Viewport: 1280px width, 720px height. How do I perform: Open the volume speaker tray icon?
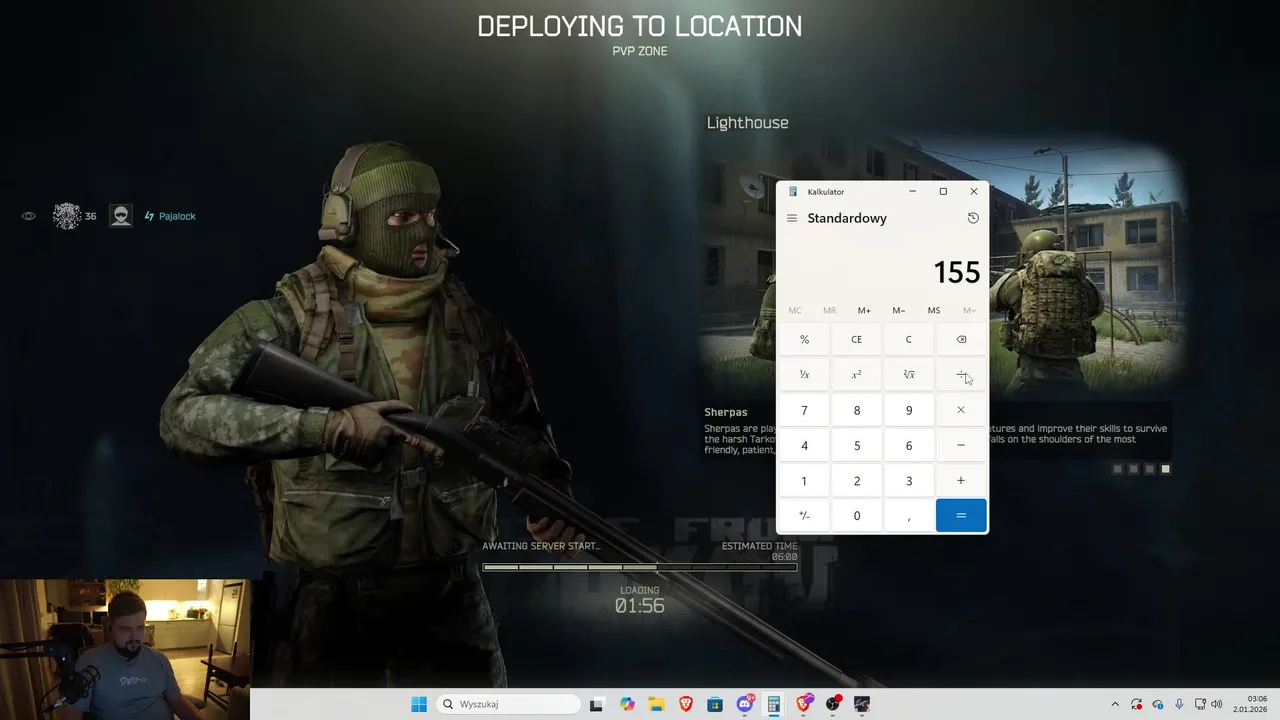tap(1217, 704)
